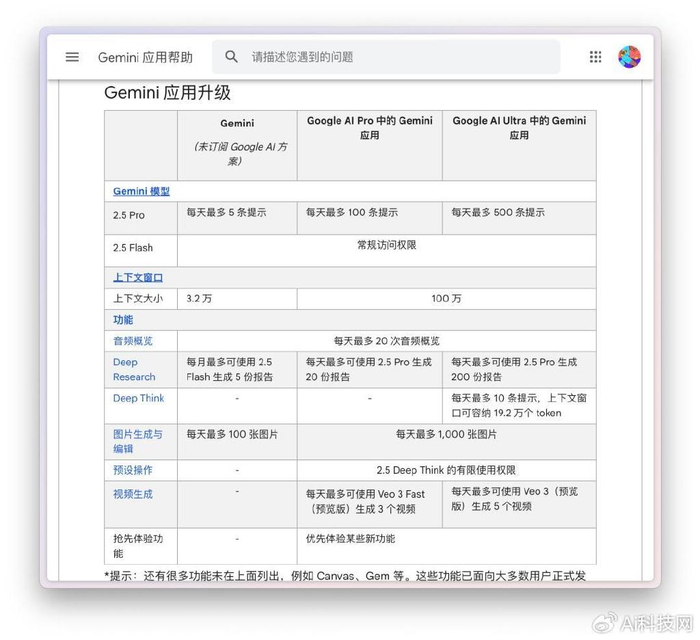Screen dimensions: 700x640
Task: Open the hamburger main menu
Action: pyautogui.click(x=72, y=57)
